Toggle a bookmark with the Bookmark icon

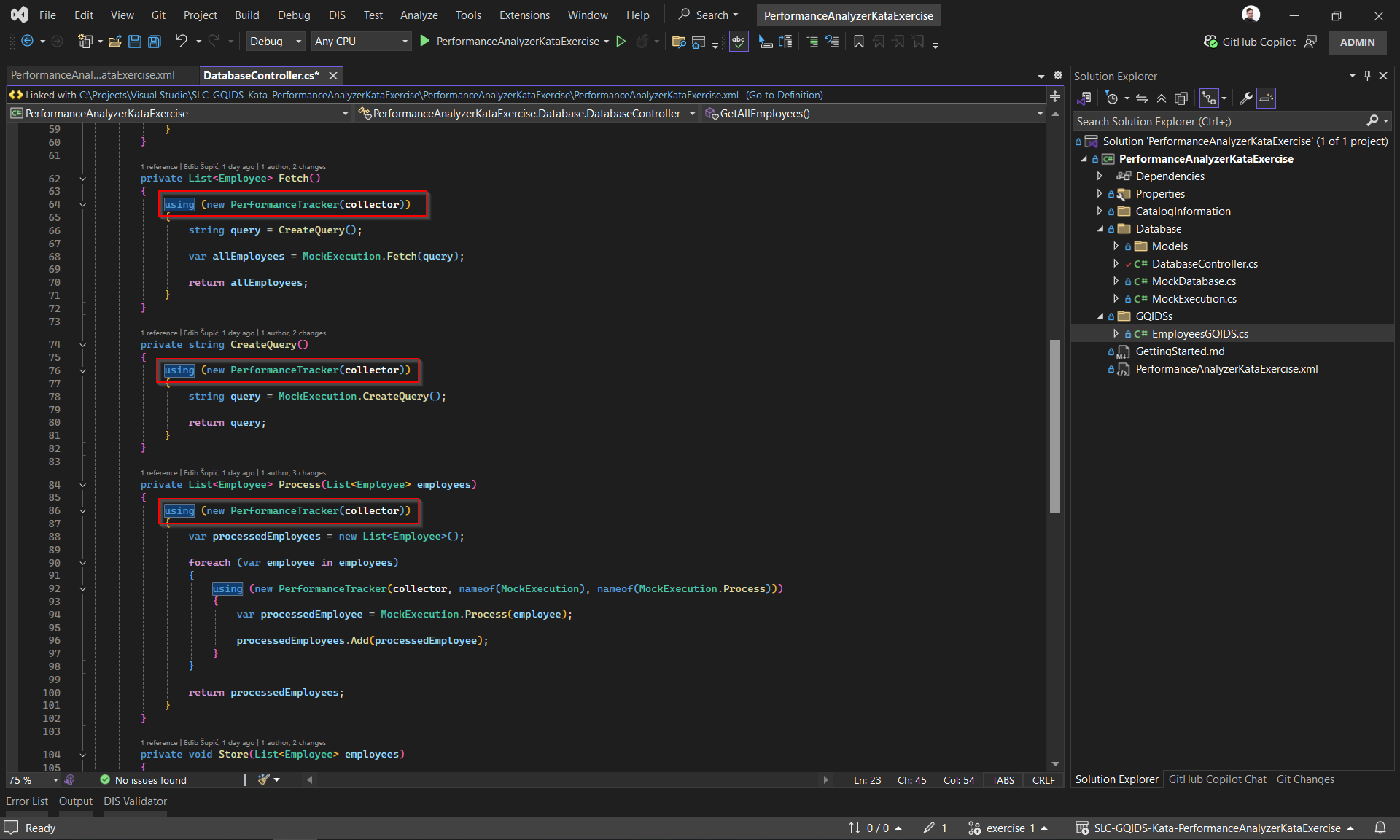click(x=859, y=42)
